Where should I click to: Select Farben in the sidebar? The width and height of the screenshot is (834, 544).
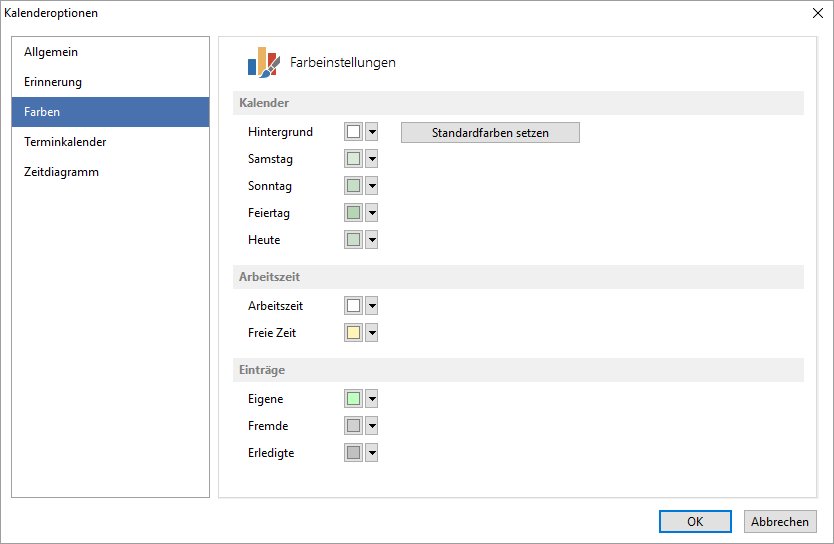(x=110, y=112)
